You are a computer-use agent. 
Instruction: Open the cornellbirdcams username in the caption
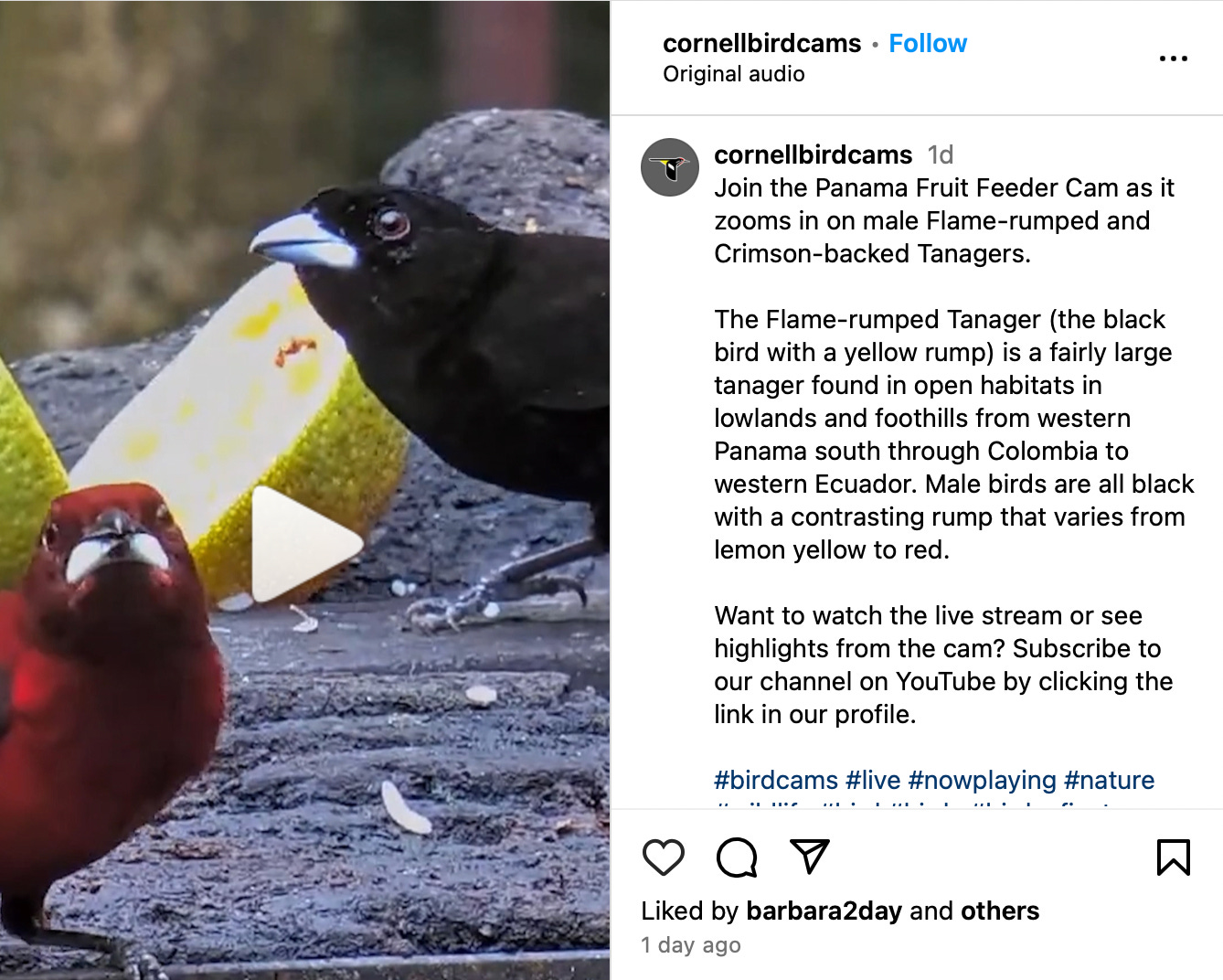click(813, 154)
